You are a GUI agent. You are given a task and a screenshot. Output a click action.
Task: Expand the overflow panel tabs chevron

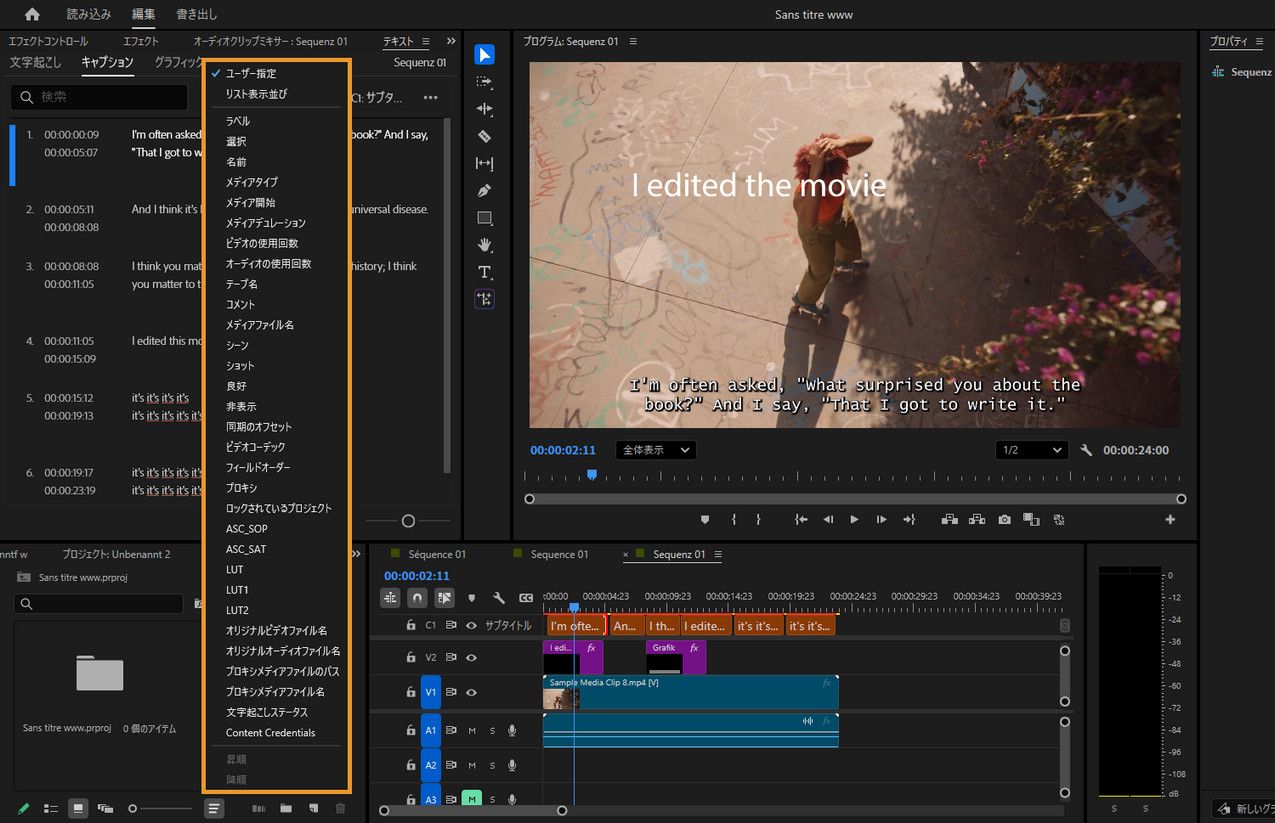(451, 41)
